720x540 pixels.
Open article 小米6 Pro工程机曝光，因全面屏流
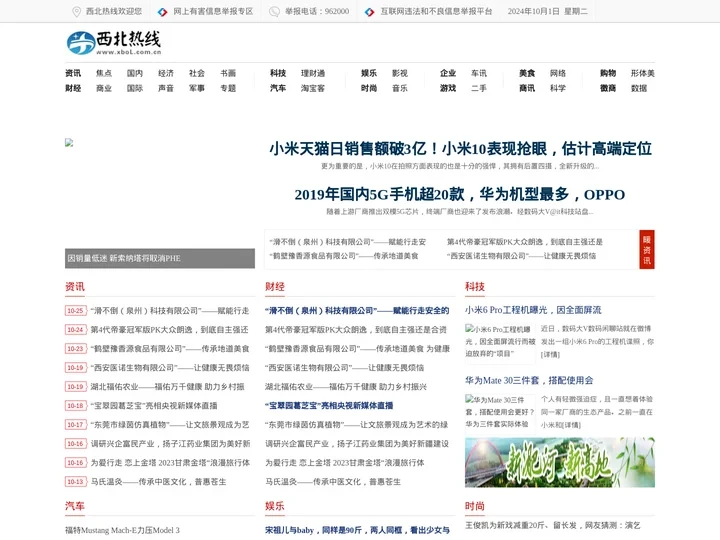tap(533, 310)
